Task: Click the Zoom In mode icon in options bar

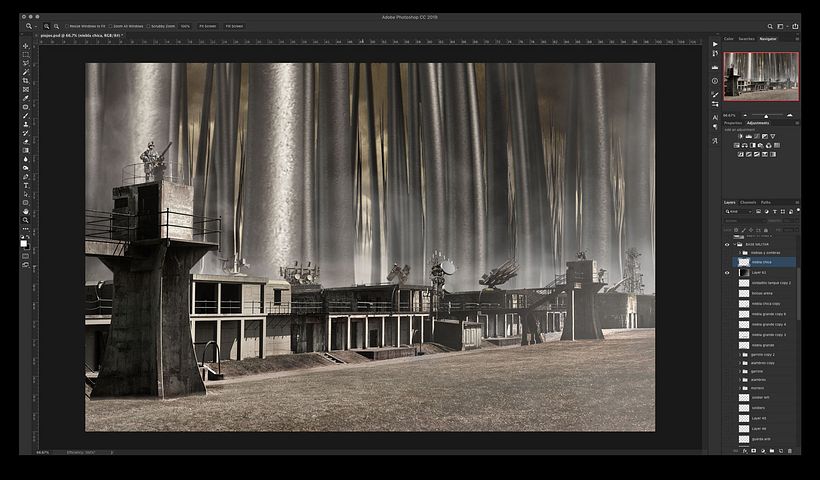Action: pyautogui.click(x=47, y=26)
